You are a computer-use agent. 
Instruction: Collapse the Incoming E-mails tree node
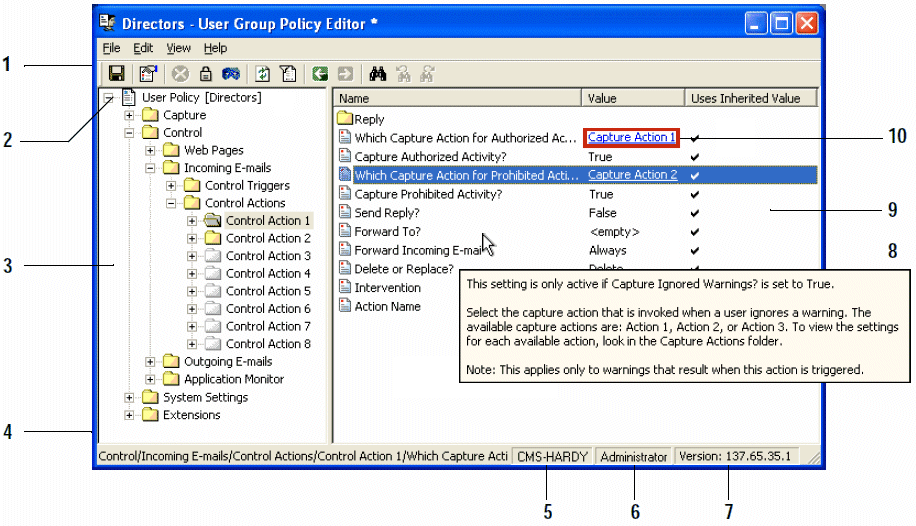point(150,168)
